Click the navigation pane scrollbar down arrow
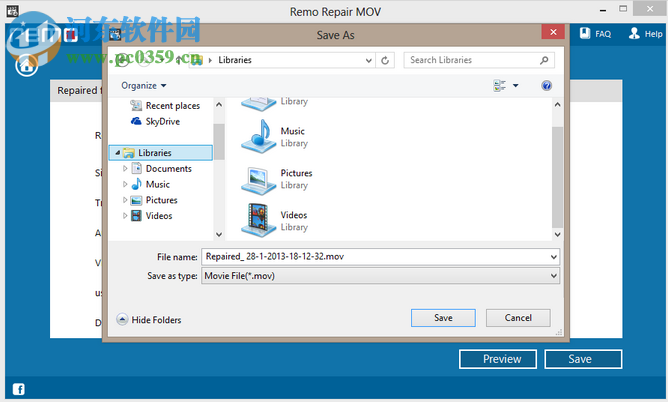The width and height of the screenshot is (668, 402). coord(219,234)
